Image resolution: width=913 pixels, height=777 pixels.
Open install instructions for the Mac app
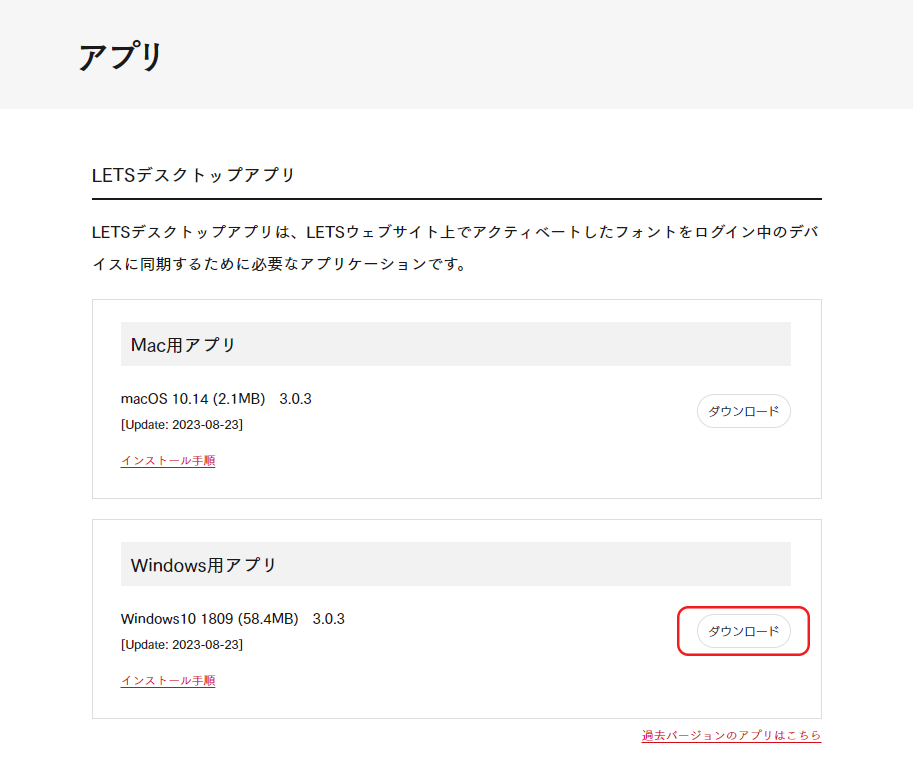point(167,461)
